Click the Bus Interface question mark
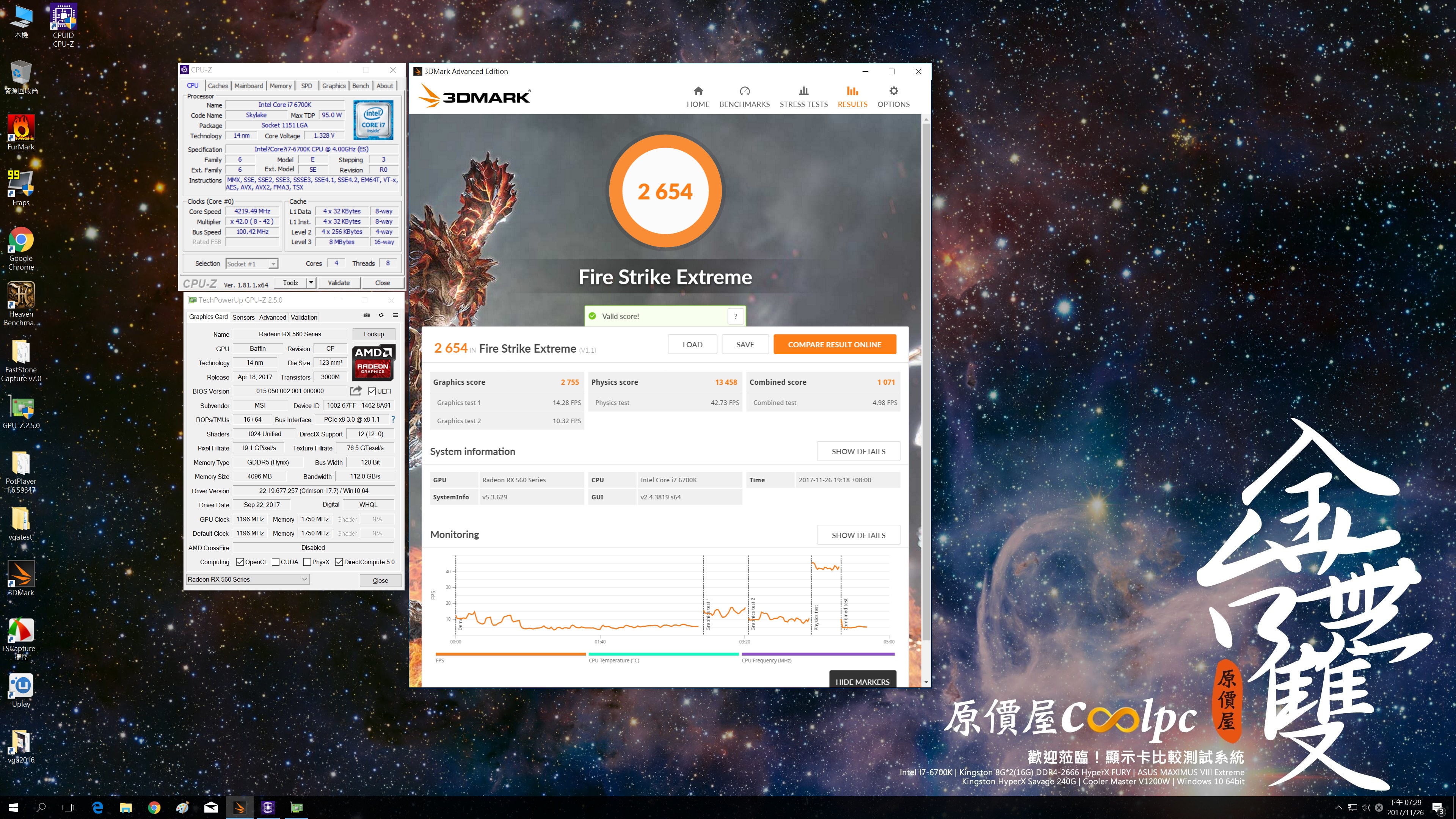This screenshot has width=1456, height=819. click(393, 419)
